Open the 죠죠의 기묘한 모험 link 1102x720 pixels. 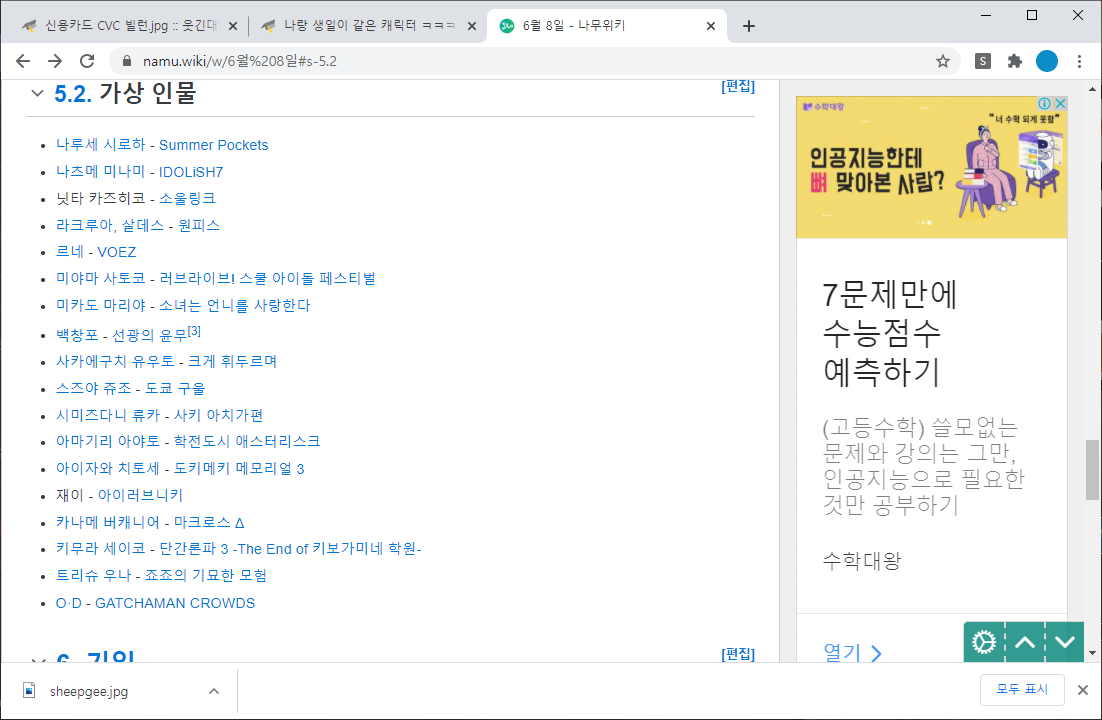click(x=206, y=575)
